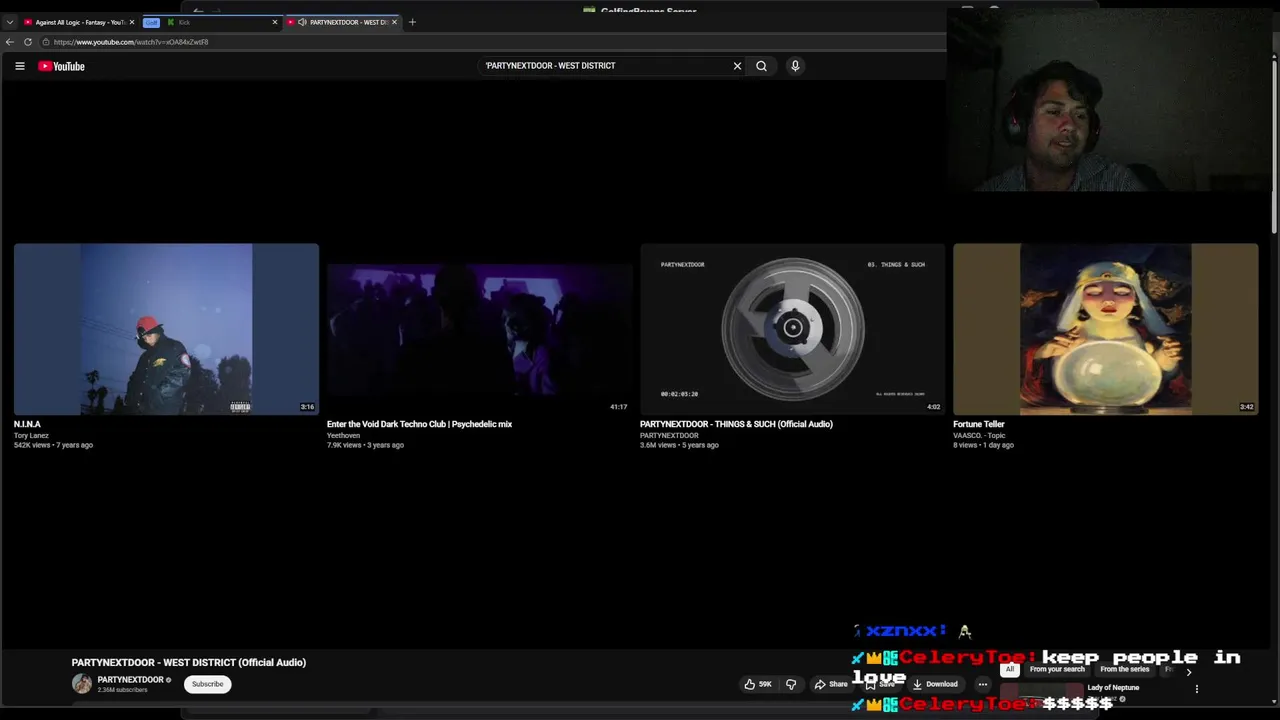Open a new browser tab with plus

412,22
